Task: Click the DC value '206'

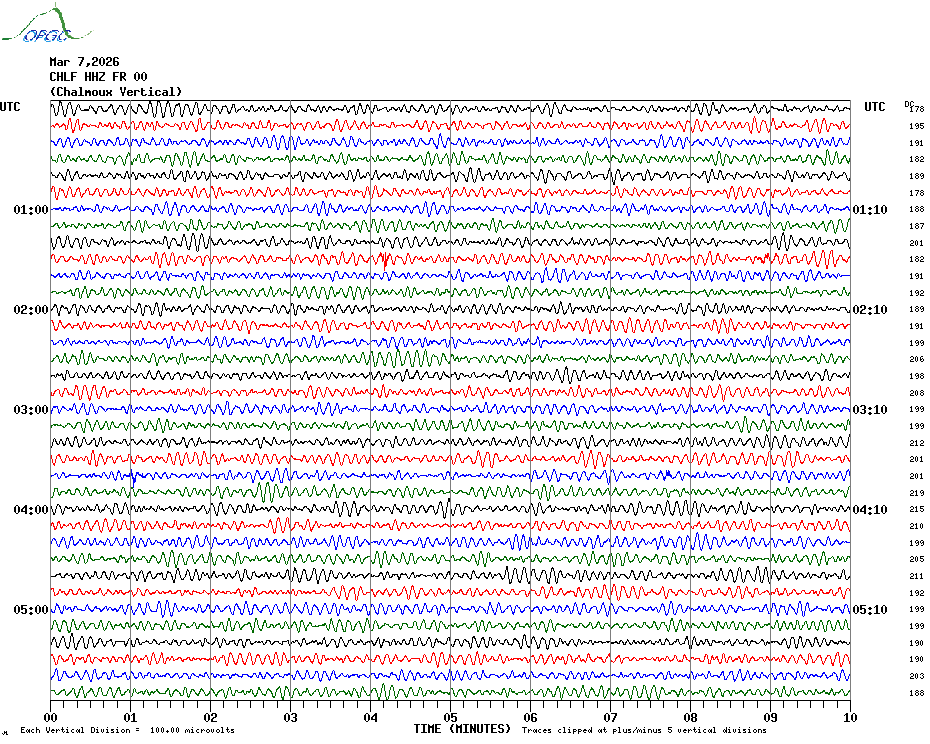Action: click(916, 360)
